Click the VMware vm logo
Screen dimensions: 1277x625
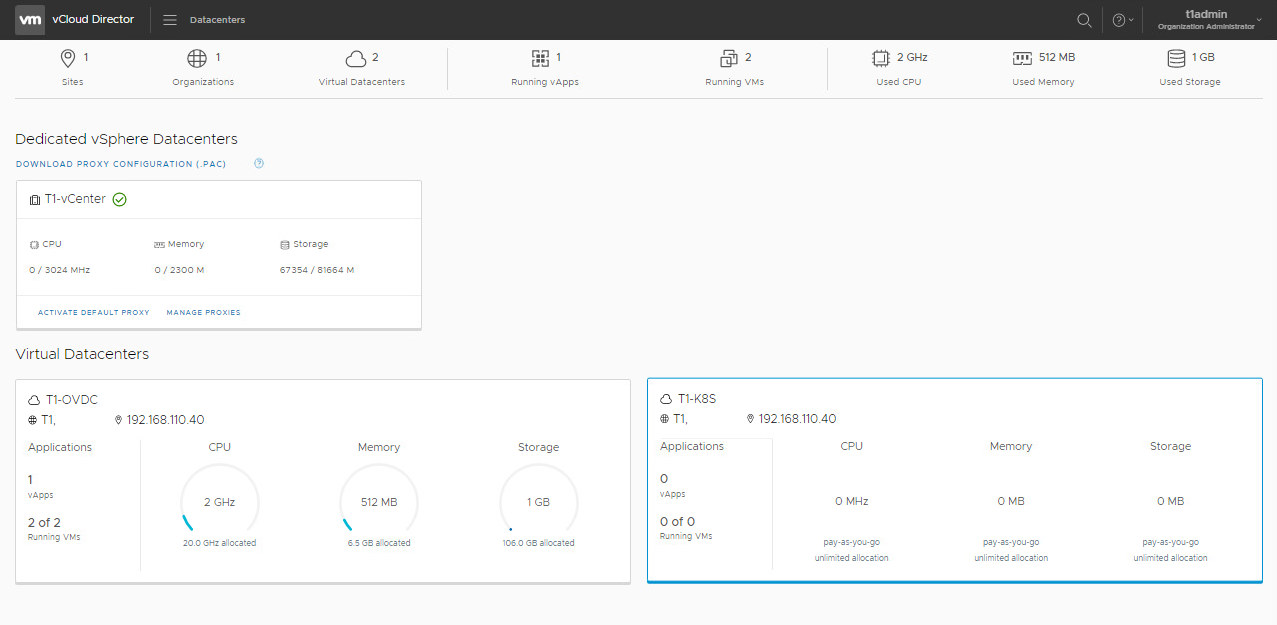[x=30, y=20]
